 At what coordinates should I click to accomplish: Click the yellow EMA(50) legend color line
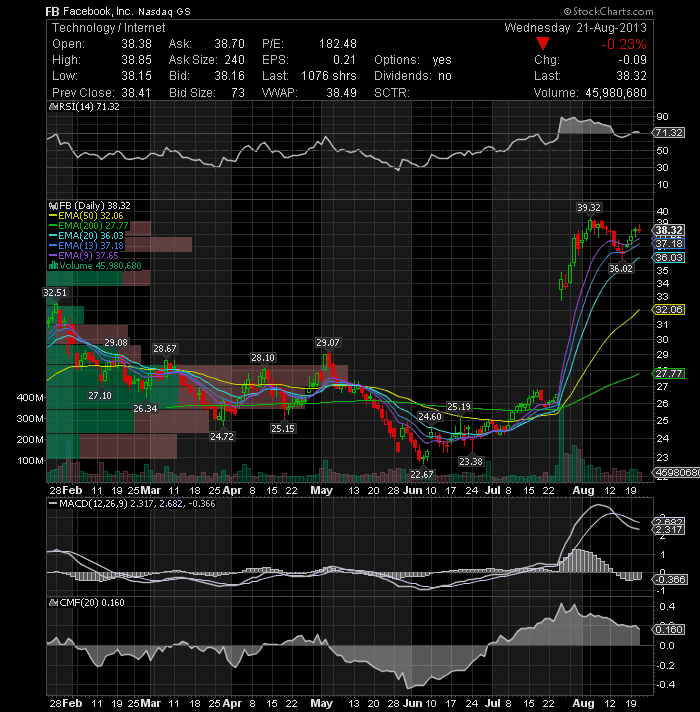[x=53, y=216]
